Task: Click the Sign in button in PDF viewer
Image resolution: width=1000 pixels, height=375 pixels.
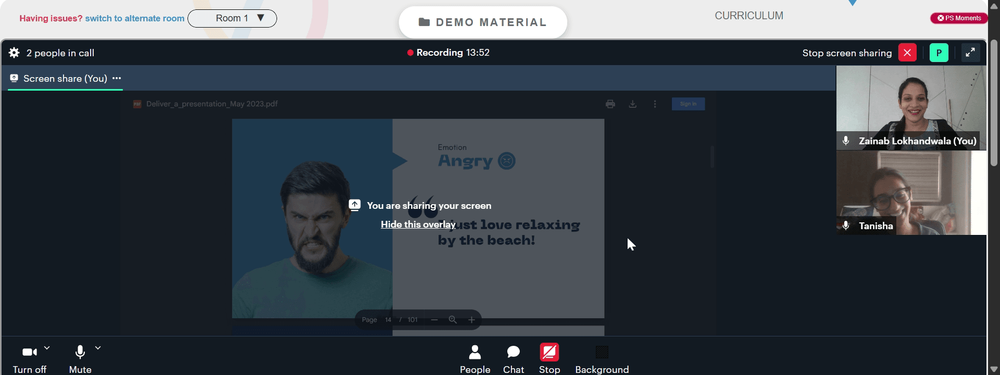Action: click(x=688, y=104)
